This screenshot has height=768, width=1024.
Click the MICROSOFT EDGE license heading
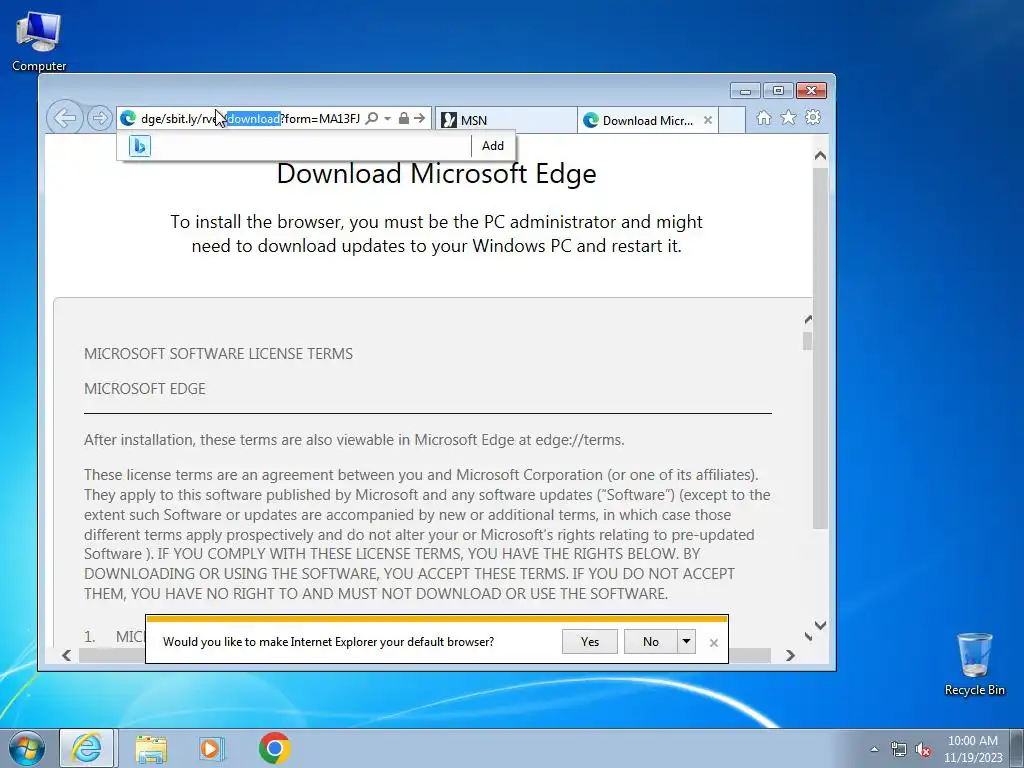[x=144, y=389]
